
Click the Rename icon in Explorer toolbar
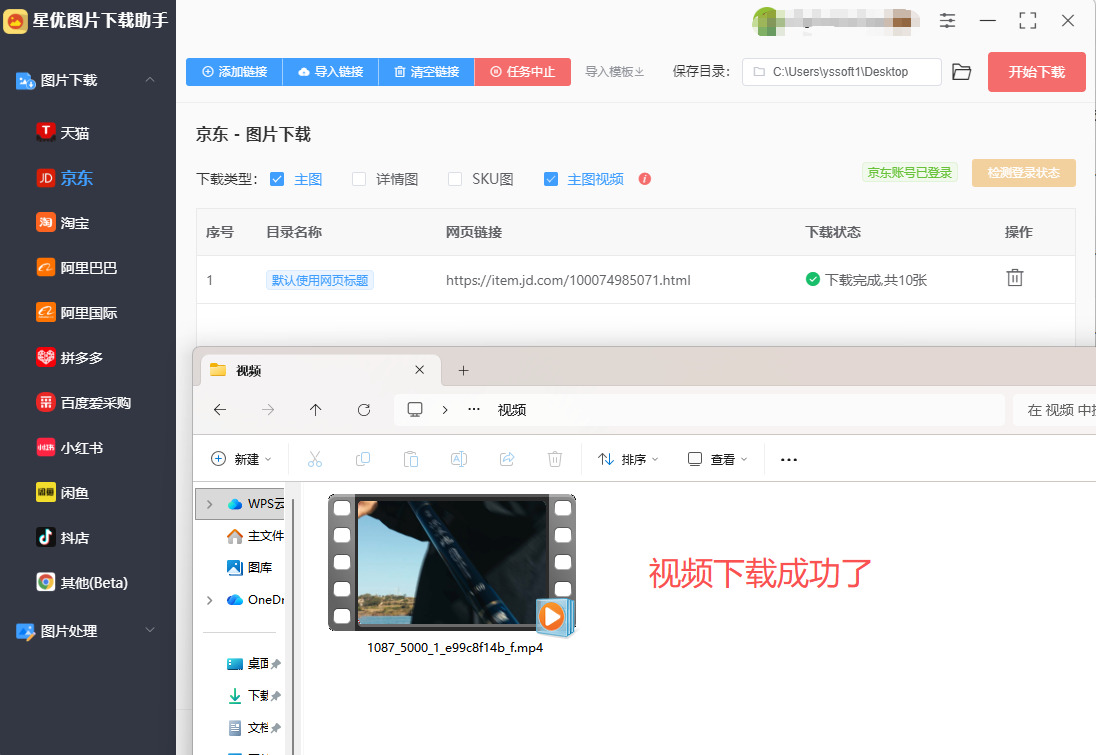click(x=459, y=459)
